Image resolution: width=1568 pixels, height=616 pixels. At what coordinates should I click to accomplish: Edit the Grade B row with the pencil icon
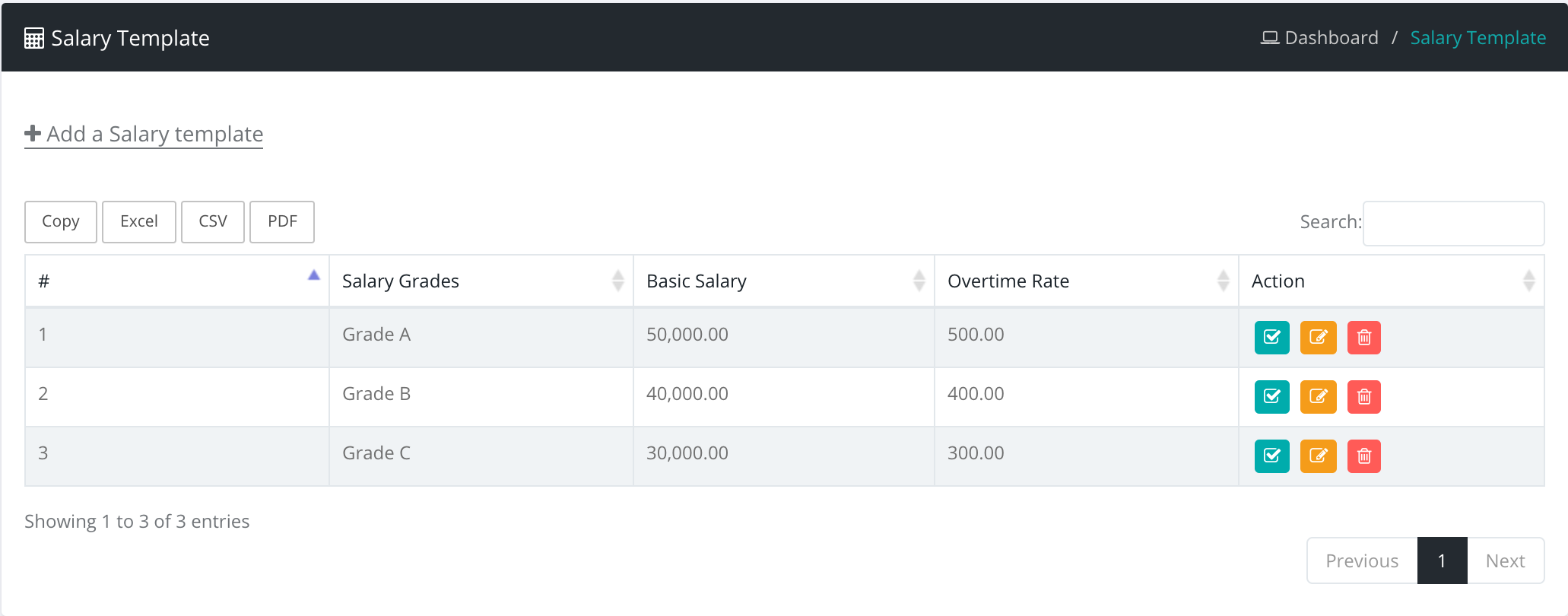(1318, 396)
